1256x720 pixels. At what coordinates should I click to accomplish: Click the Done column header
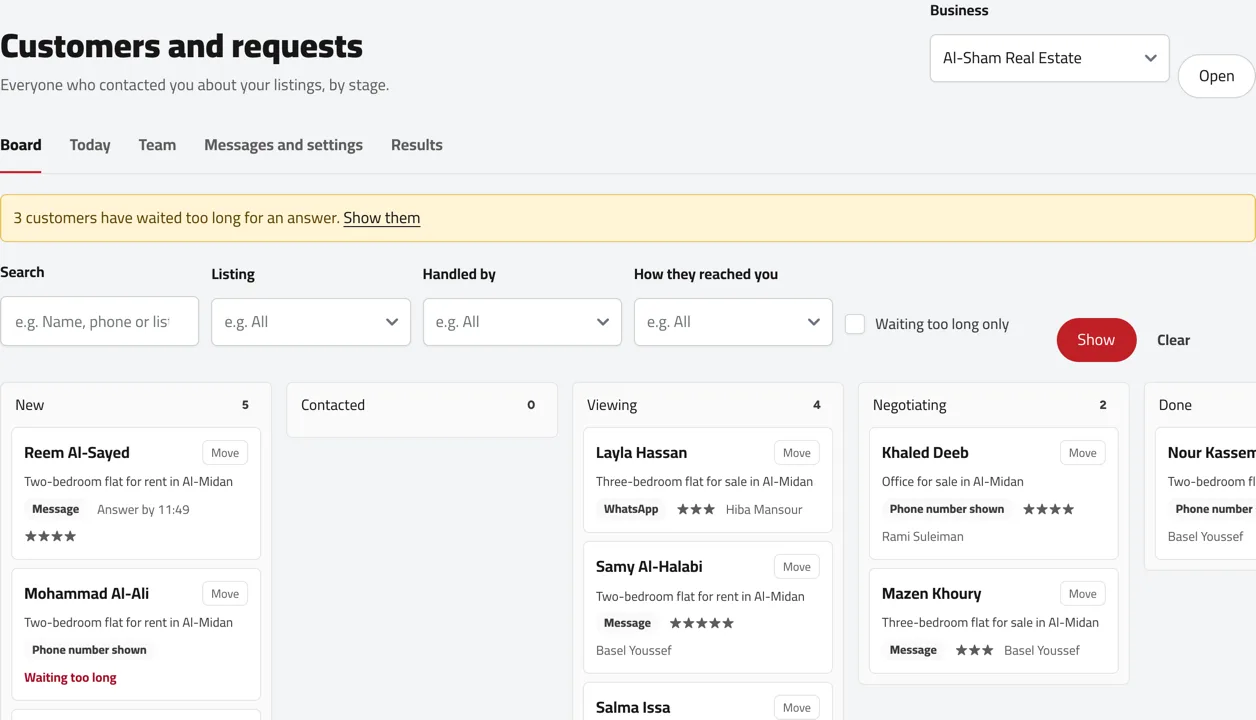coord(1175,405)
